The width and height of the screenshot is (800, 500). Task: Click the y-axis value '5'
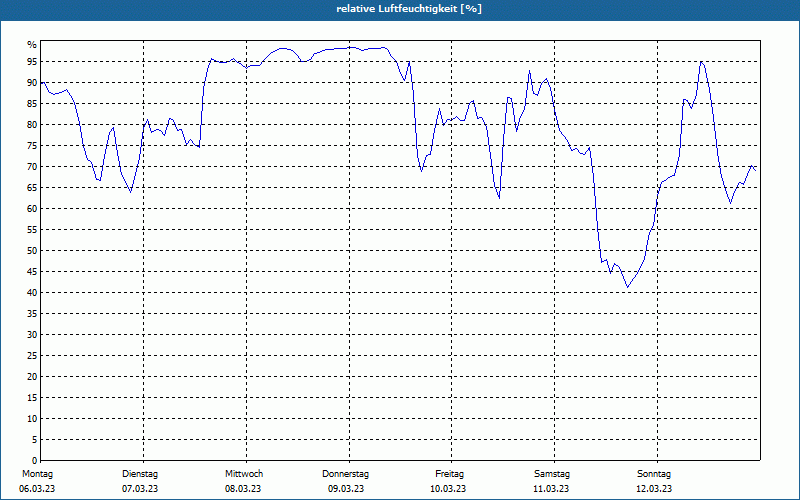(x=35, y=440)
